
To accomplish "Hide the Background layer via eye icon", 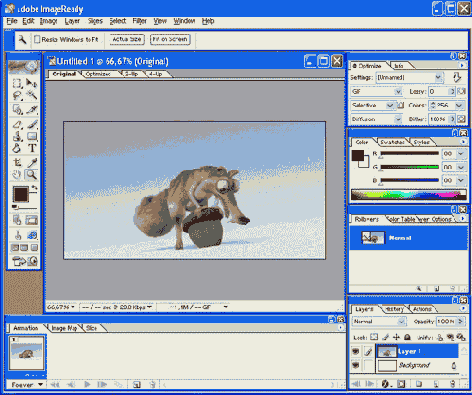I will (x=355, y=365).
